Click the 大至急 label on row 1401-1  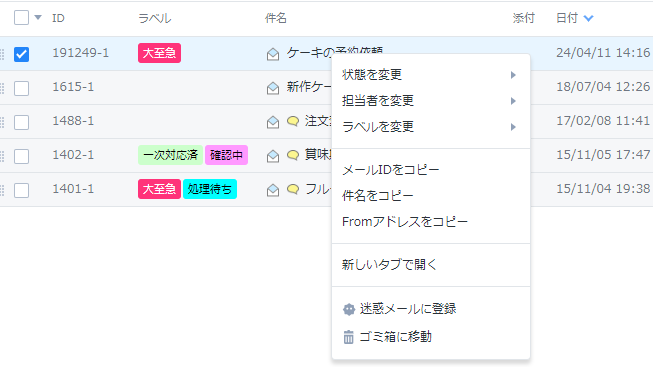[159, 189]
